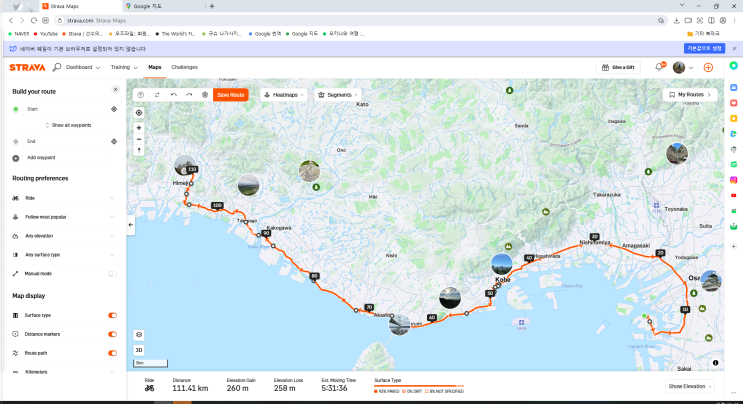Click the Save Route button
The image size is (743, 404).
coord(230,94)
